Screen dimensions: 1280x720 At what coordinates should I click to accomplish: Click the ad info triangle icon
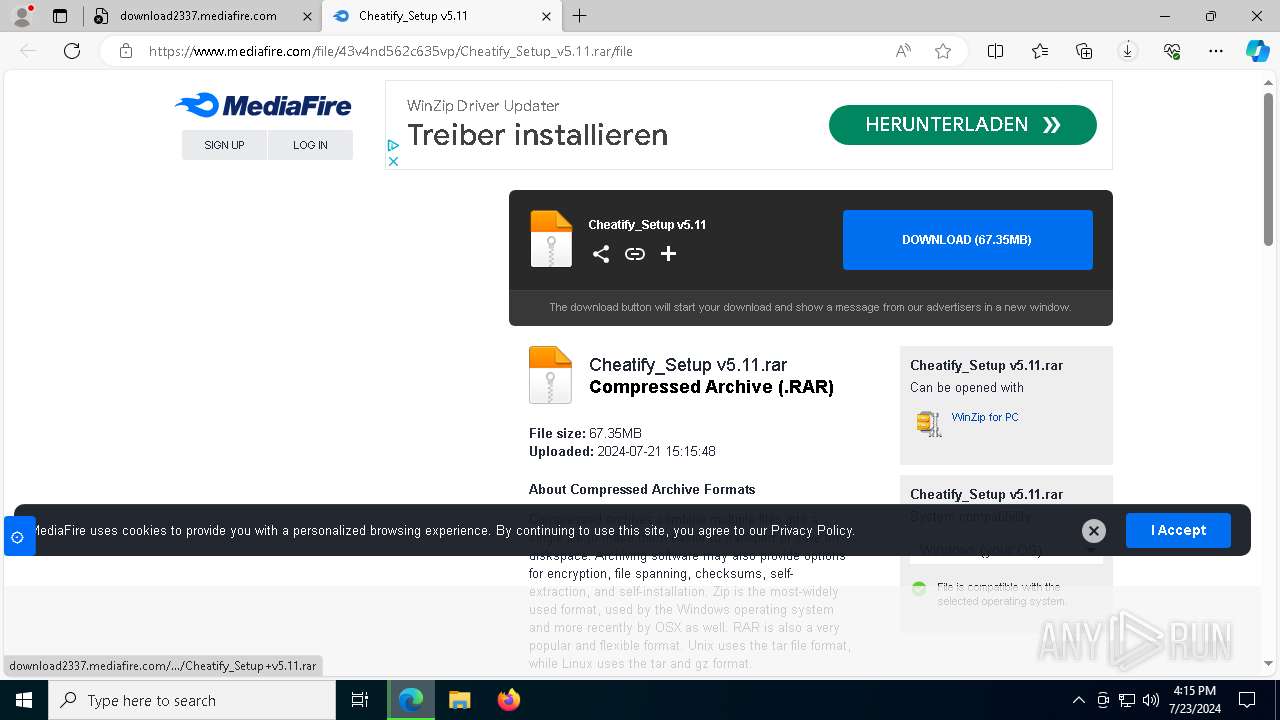click(393, 146)
